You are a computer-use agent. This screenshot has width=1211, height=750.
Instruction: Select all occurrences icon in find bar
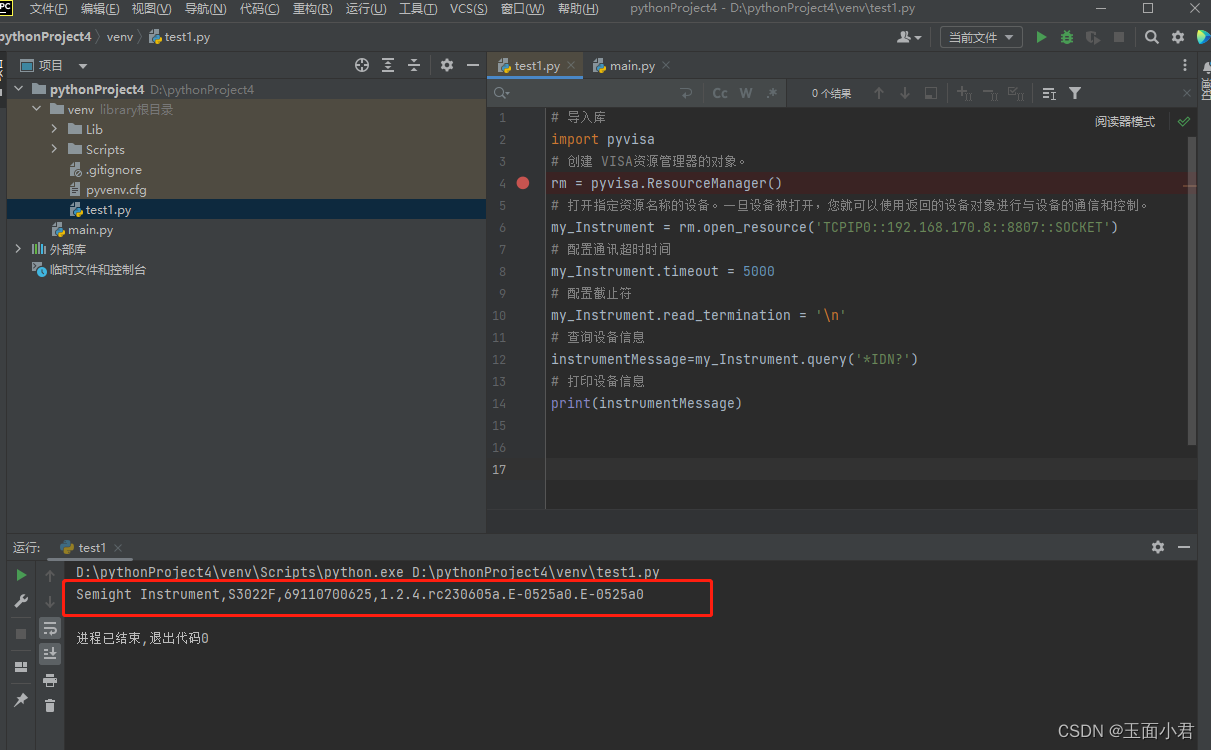[1017, 93]
